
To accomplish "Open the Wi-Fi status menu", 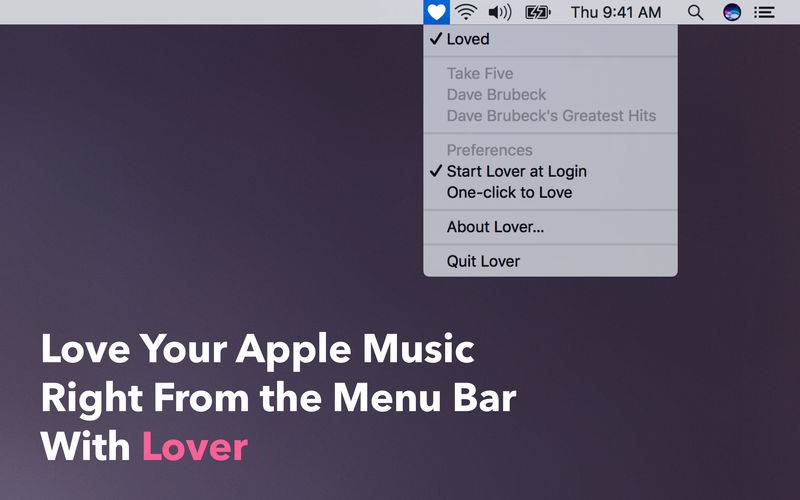I will click(x=466, y=12).
